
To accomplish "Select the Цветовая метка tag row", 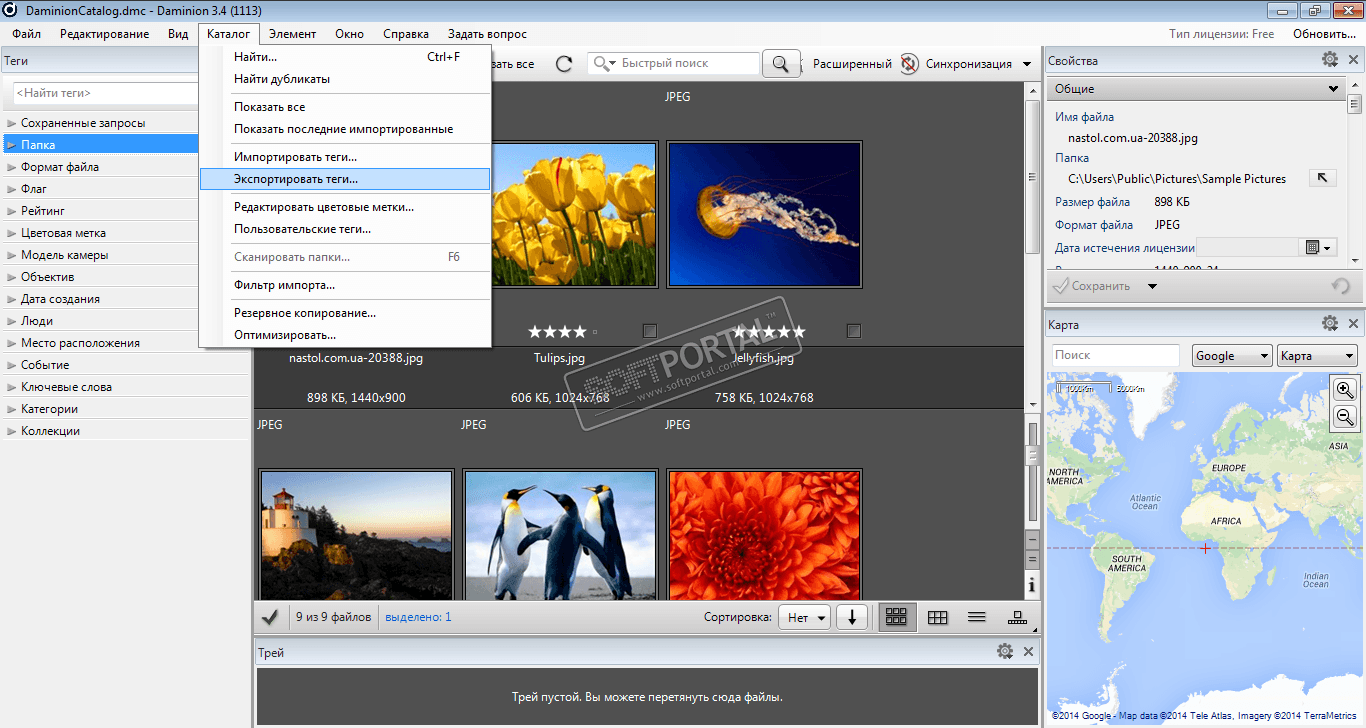I will [124, 233].
